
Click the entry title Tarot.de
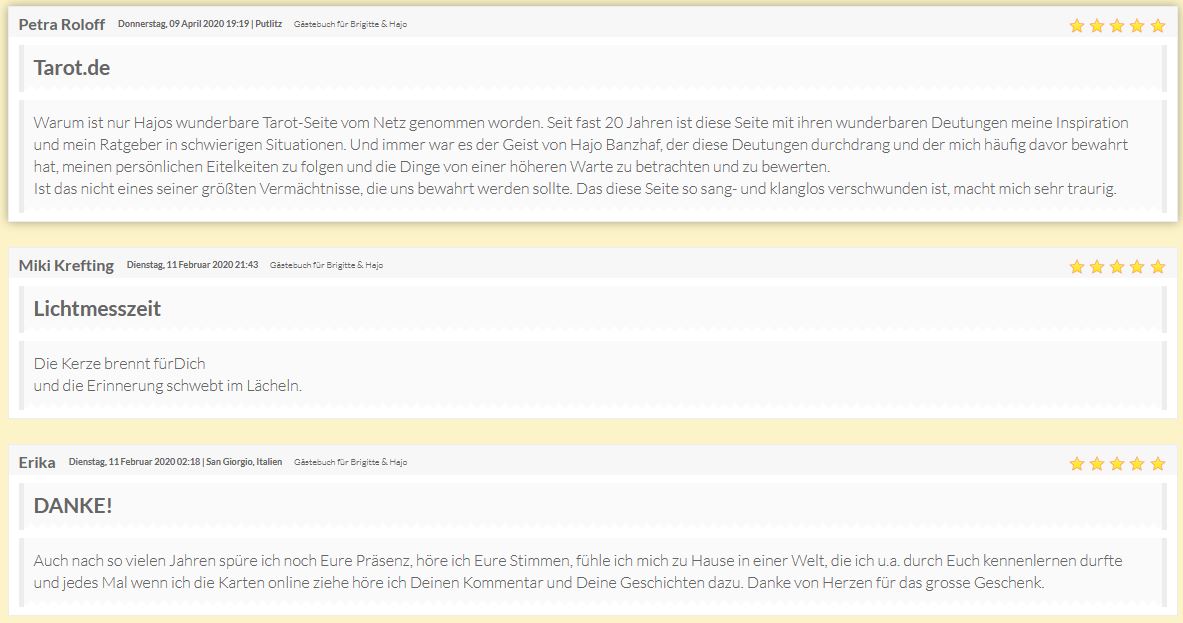click(x=72, y=68)
